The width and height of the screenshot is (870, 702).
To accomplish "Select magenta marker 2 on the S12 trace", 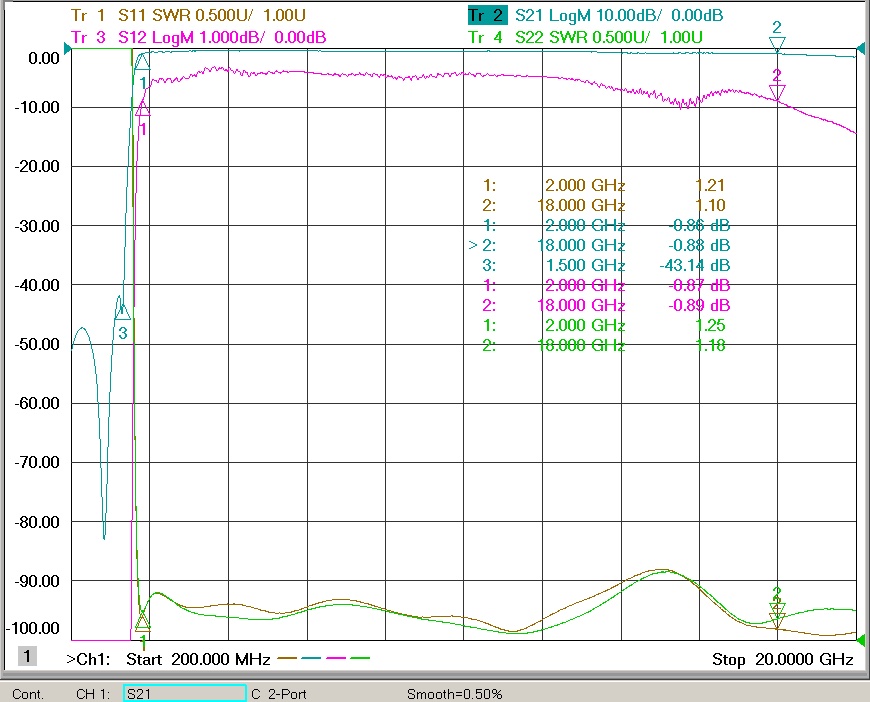I will tap(777, 92).
